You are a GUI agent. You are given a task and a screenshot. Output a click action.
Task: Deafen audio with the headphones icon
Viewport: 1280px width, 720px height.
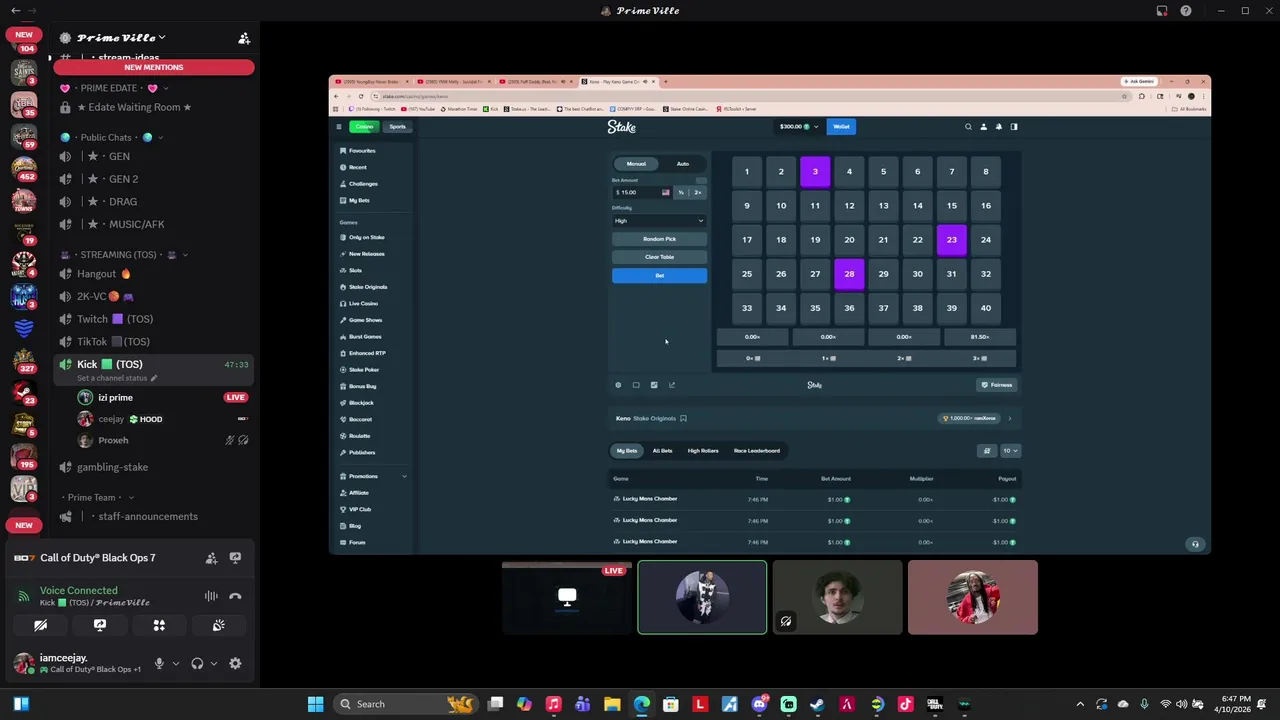tap(197, 663)
